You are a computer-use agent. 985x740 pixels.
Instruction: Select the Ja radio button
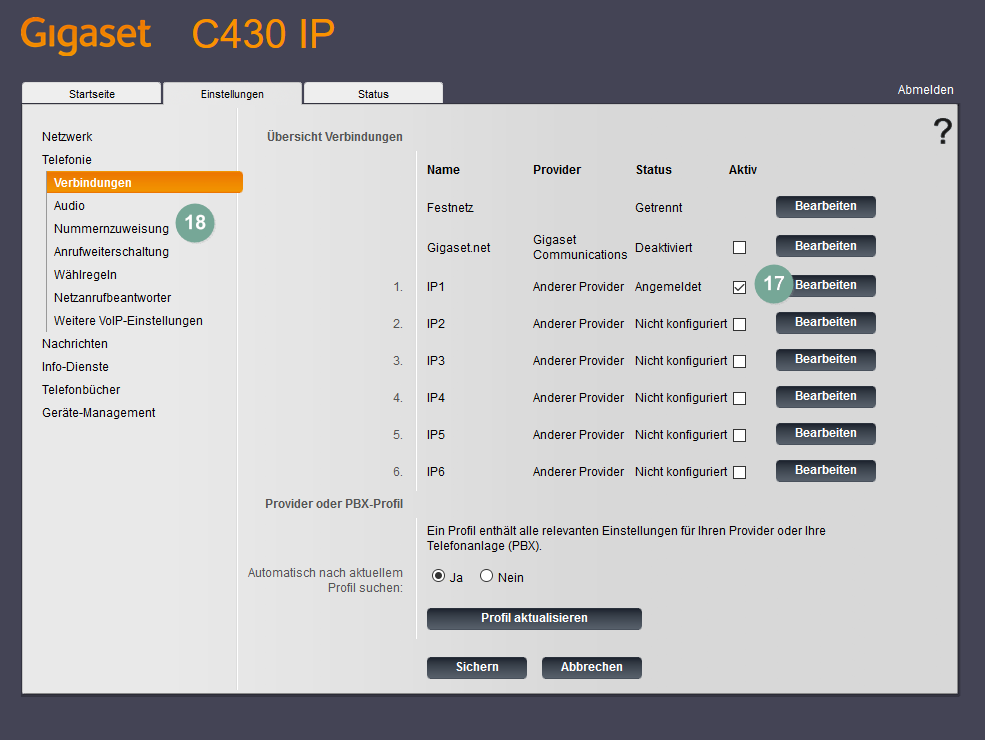tap(438, 576)
